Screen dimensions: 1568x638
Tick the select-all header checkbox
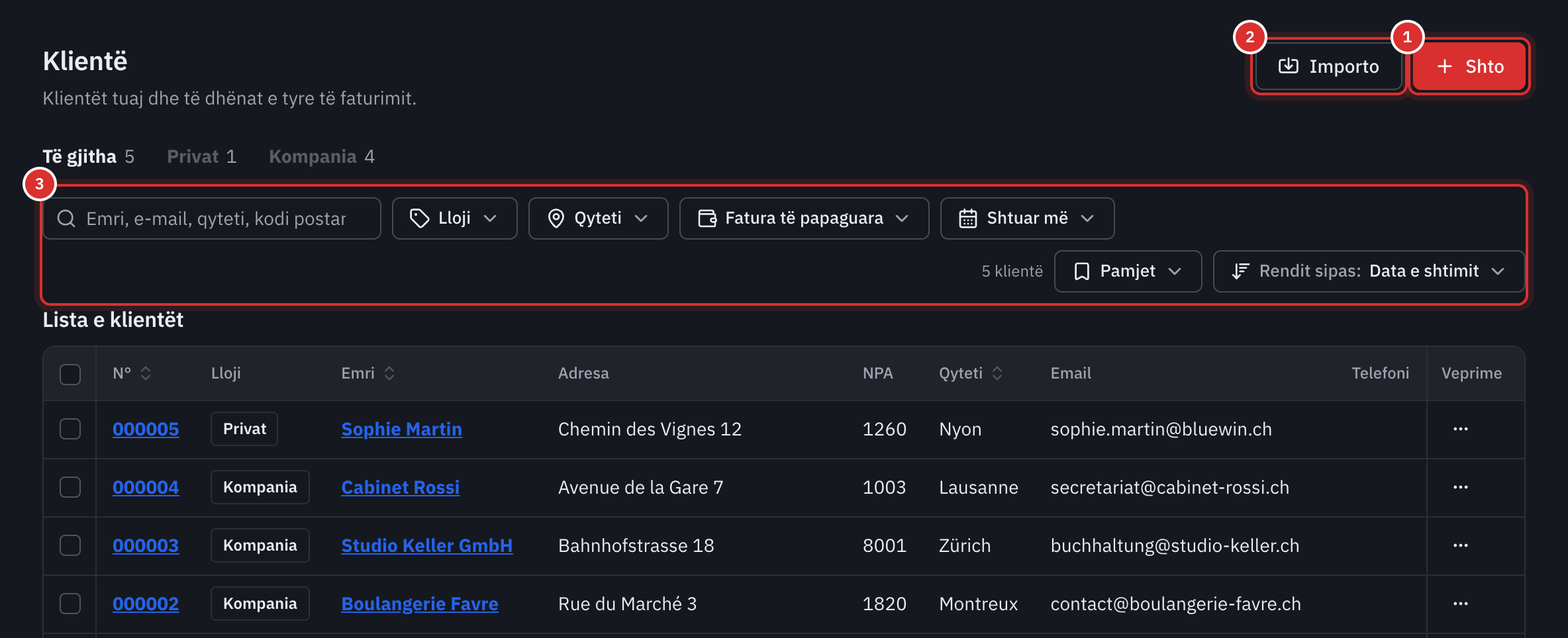click(70, 374)
